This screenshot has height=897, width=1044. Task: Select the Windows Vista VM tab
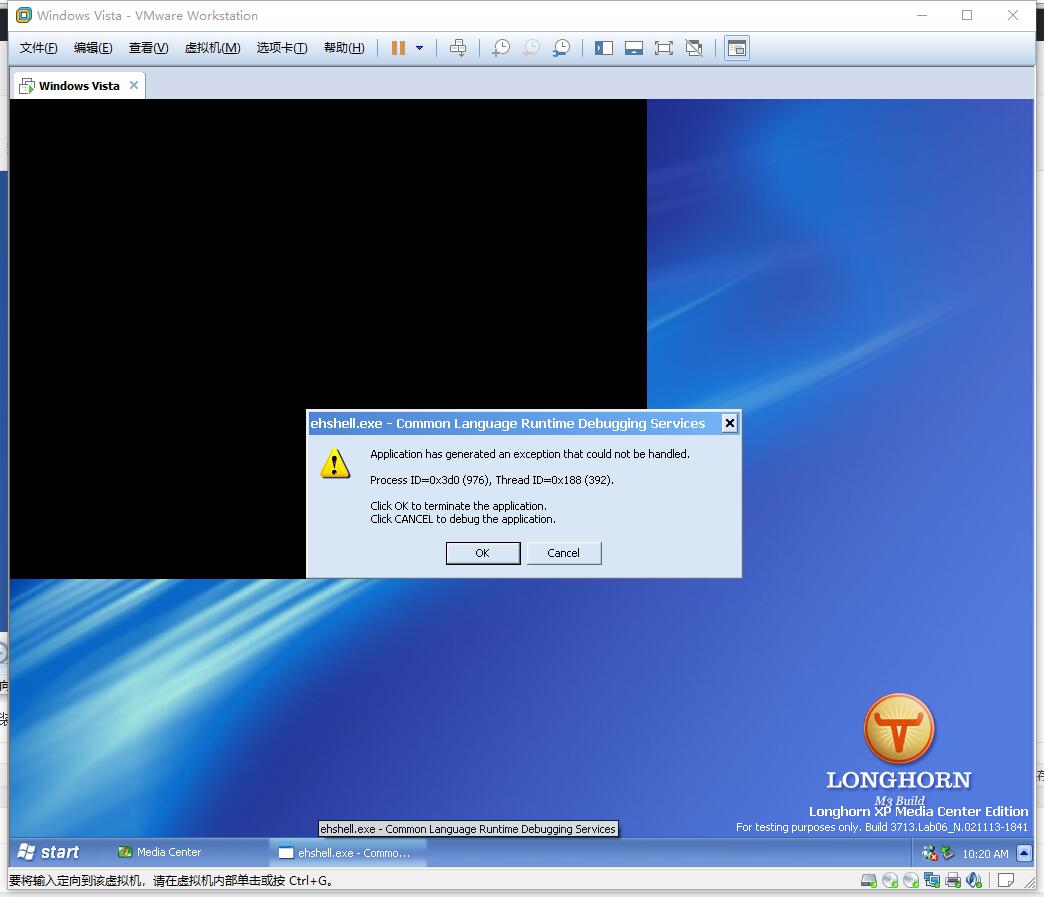pos(79,86)
